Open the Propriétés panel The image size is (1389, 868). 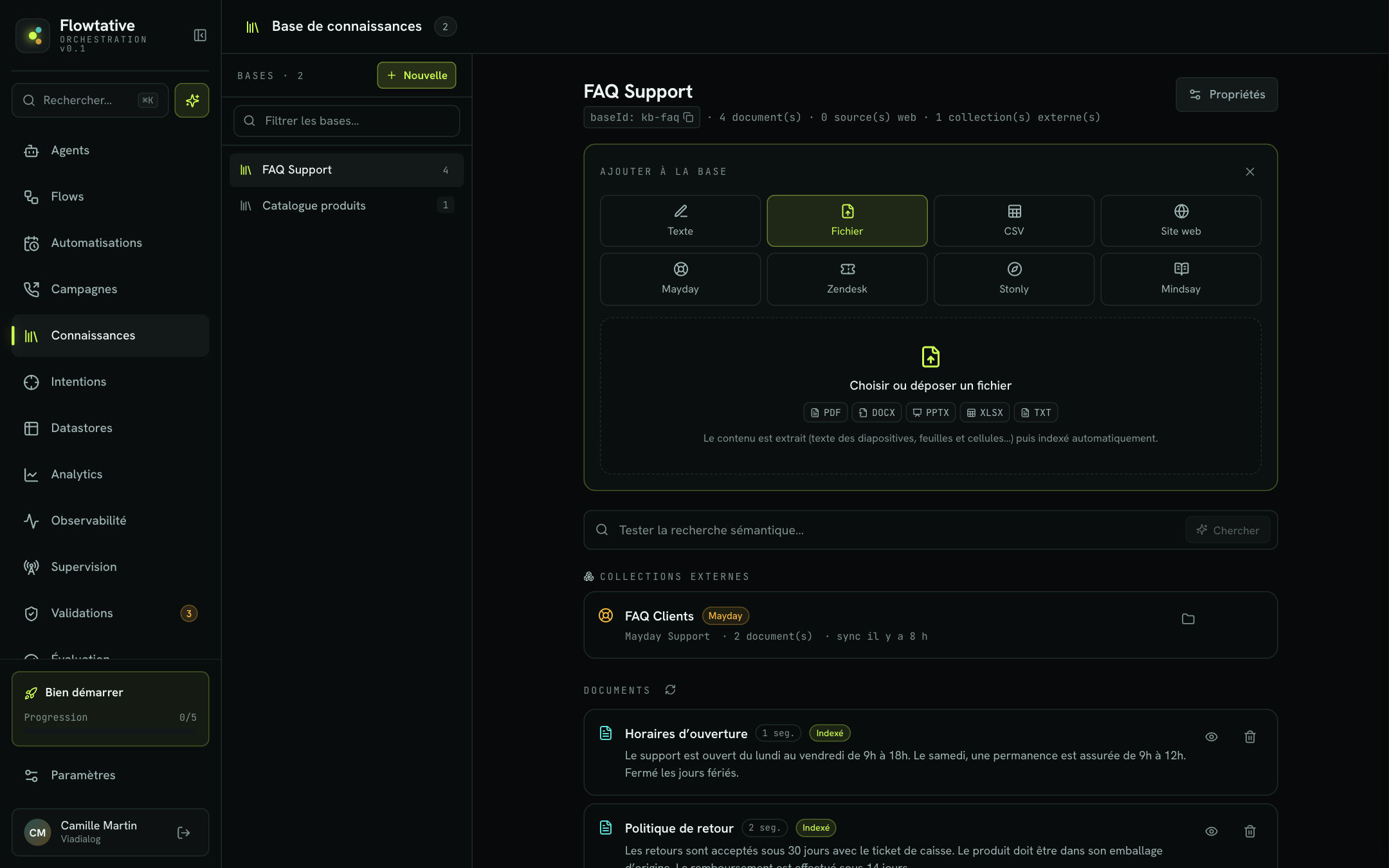(x=1226, y=95)
